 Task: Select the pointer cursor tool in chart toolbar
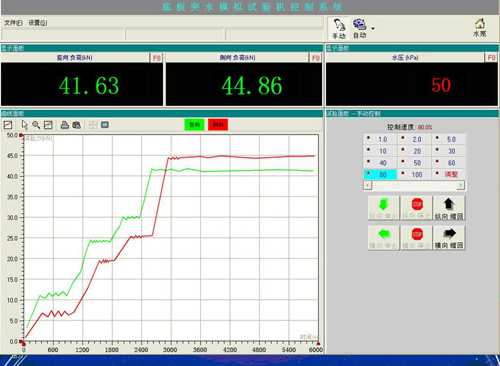[24, 125]
